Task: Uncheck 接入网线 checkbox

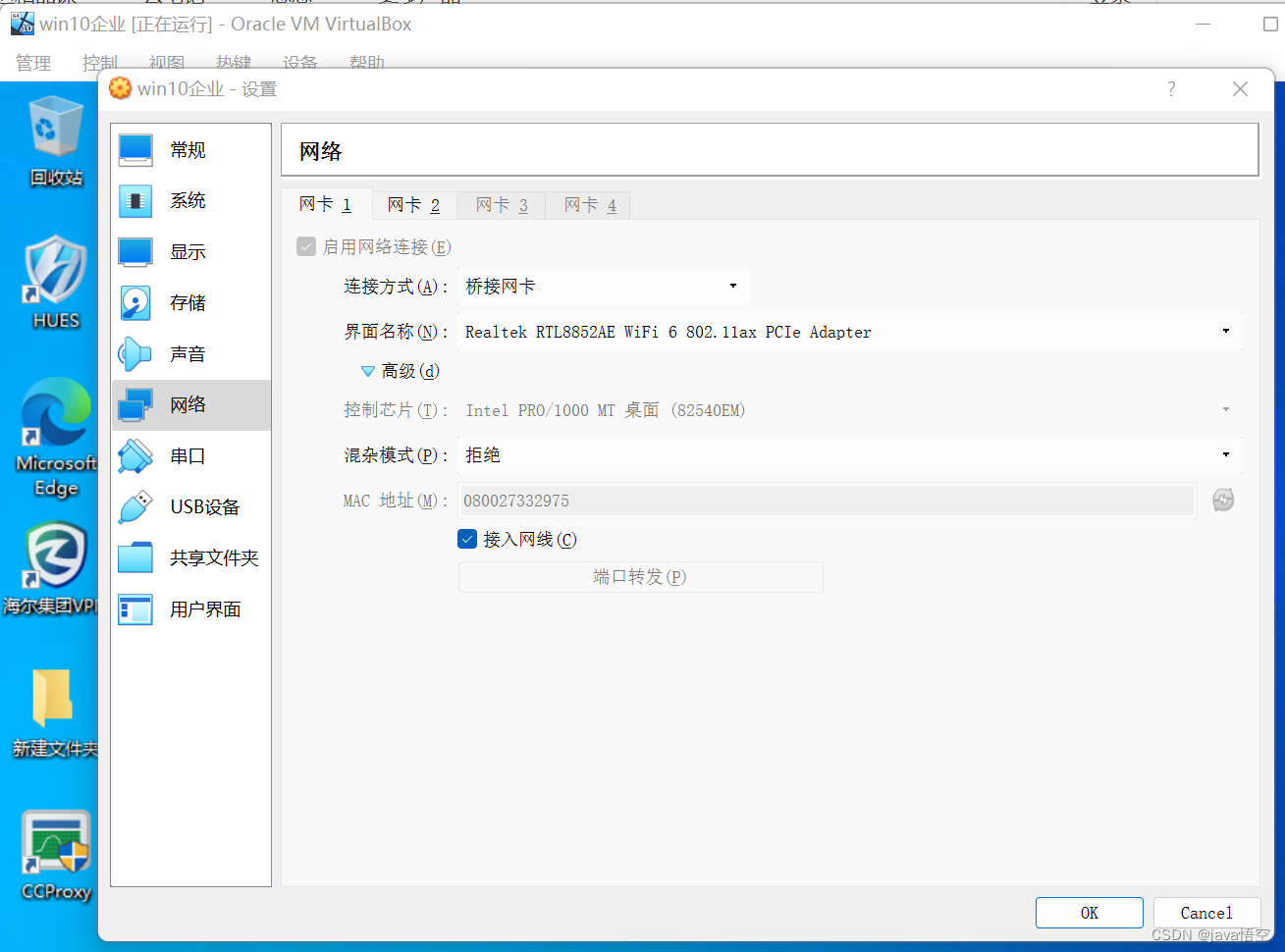Action: pos(467,539)
